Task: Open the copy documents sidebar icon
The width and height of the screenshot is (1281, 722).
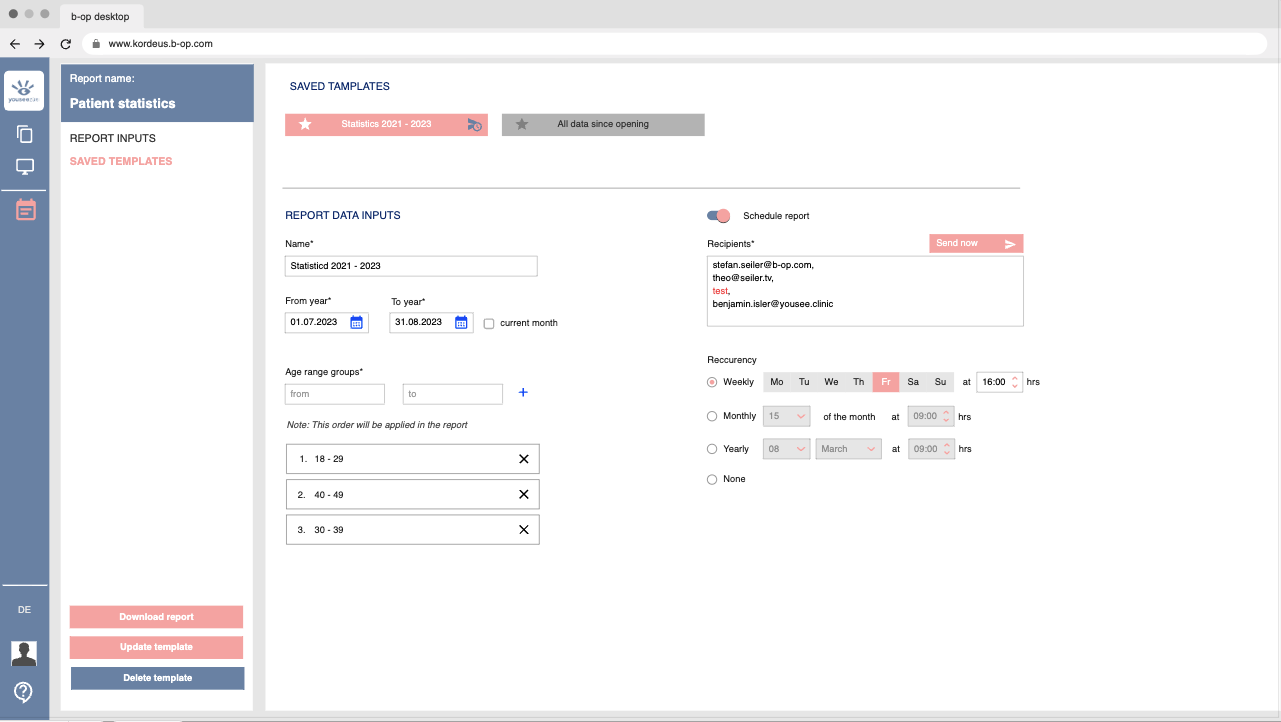Action: click(x=25, y=134)
